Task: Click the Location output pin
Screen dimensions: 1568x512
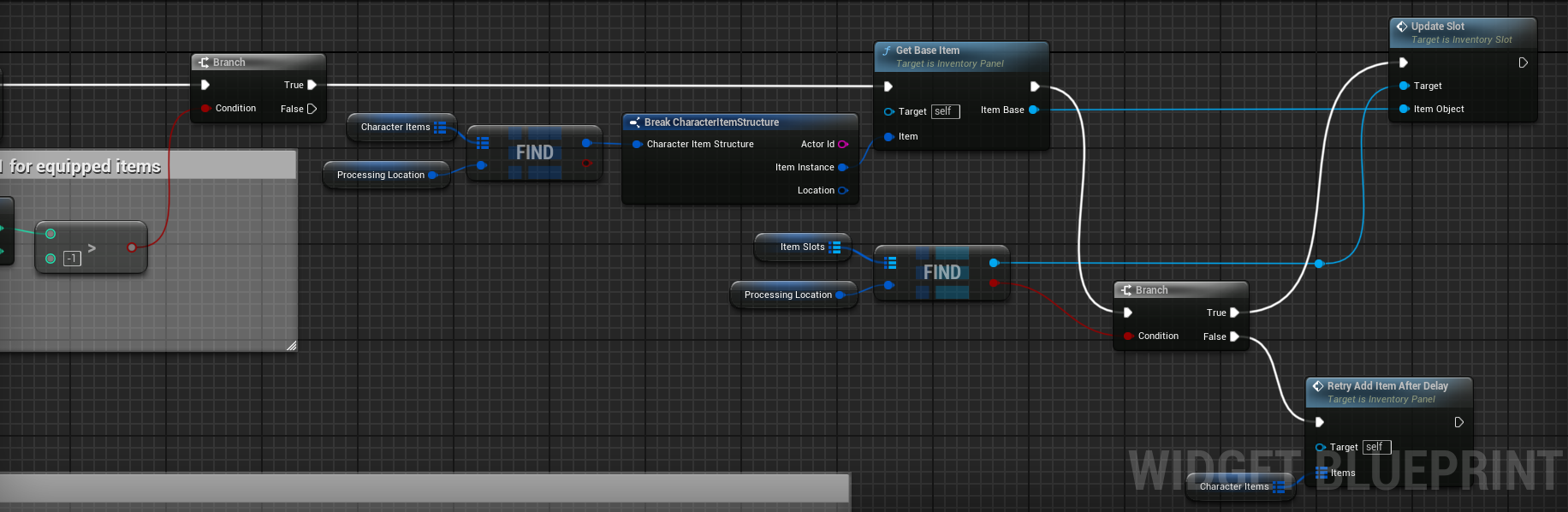Action: click(843, 191)
